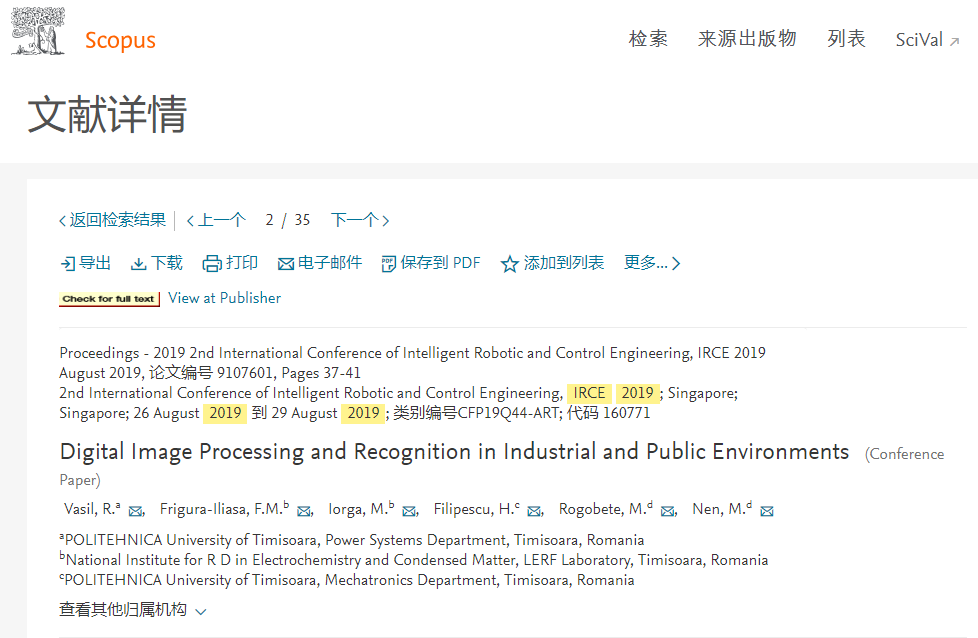Open View at Publisher link

[225, 298]
